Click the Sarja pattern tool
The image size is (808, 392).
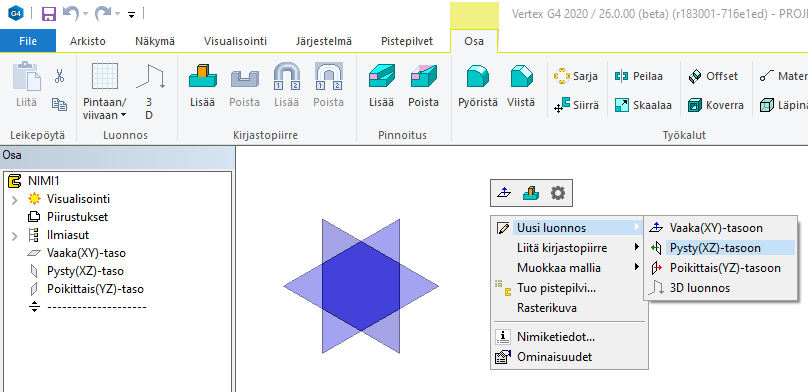(576, 76)
